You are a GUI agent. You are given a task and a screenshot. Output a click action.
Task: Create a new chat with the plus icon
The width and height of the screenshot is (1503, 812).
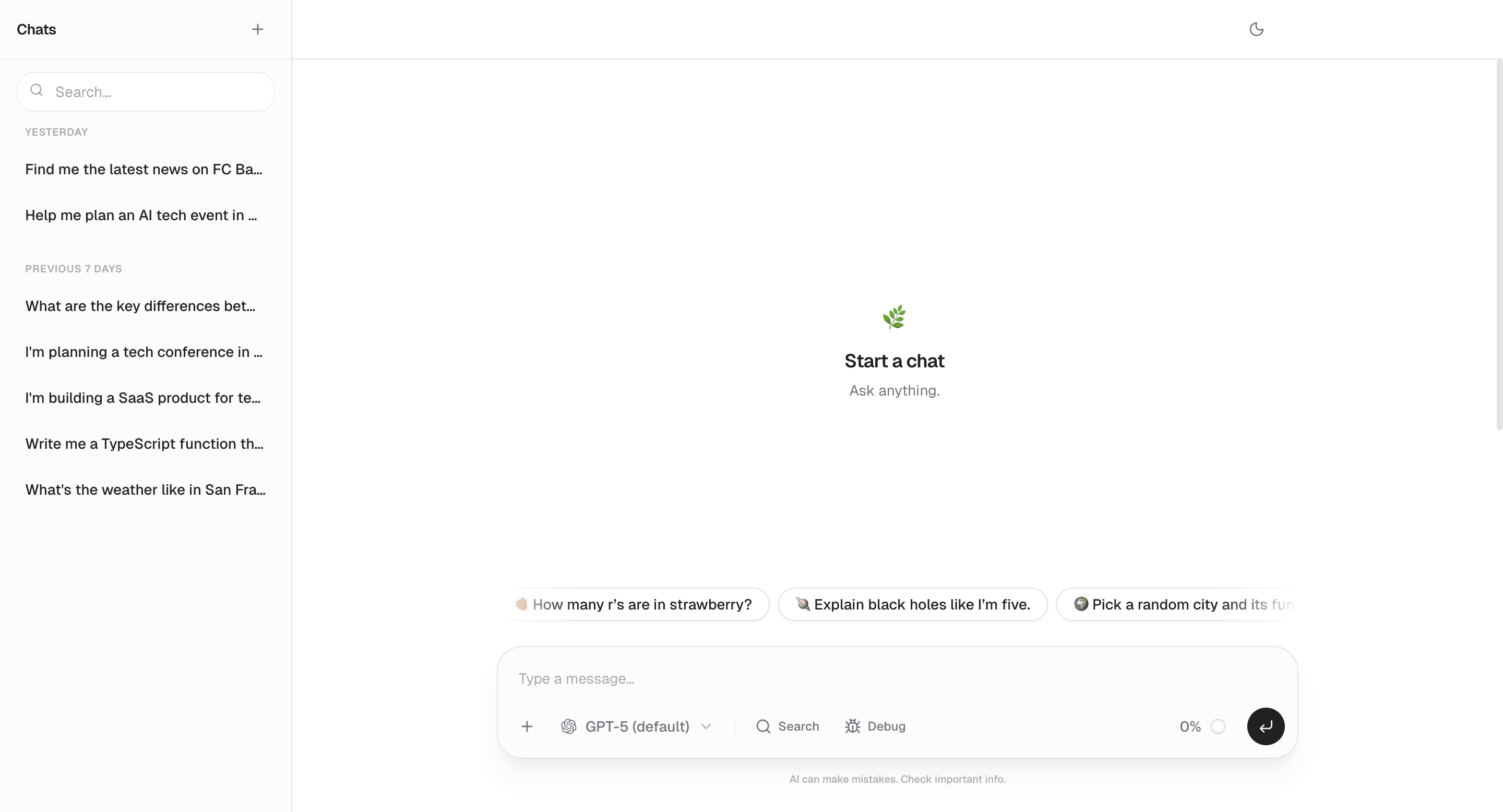257,29
